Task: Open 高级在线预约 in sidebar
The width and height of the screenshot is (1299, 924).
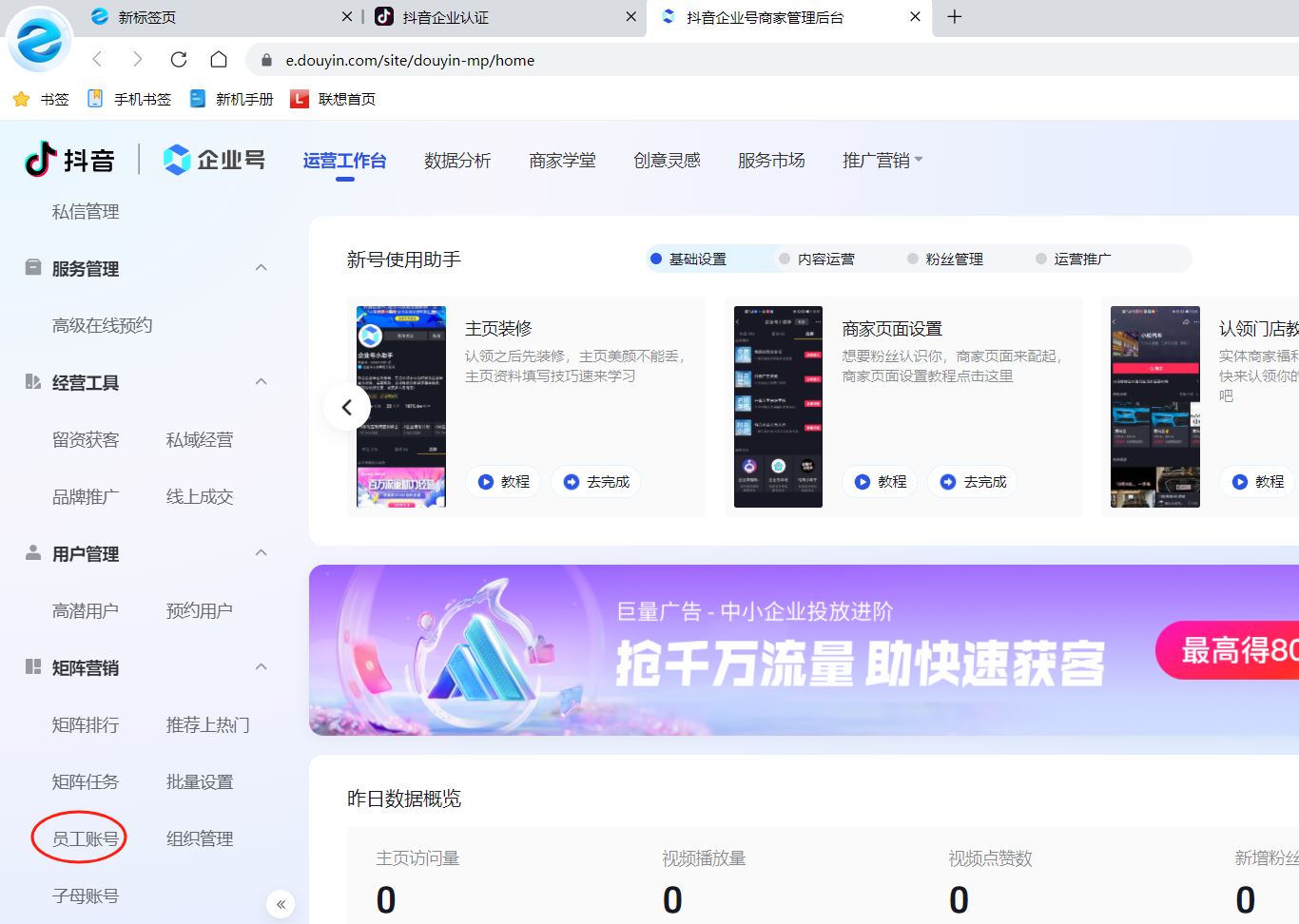Action: click(x=102, y=326)
